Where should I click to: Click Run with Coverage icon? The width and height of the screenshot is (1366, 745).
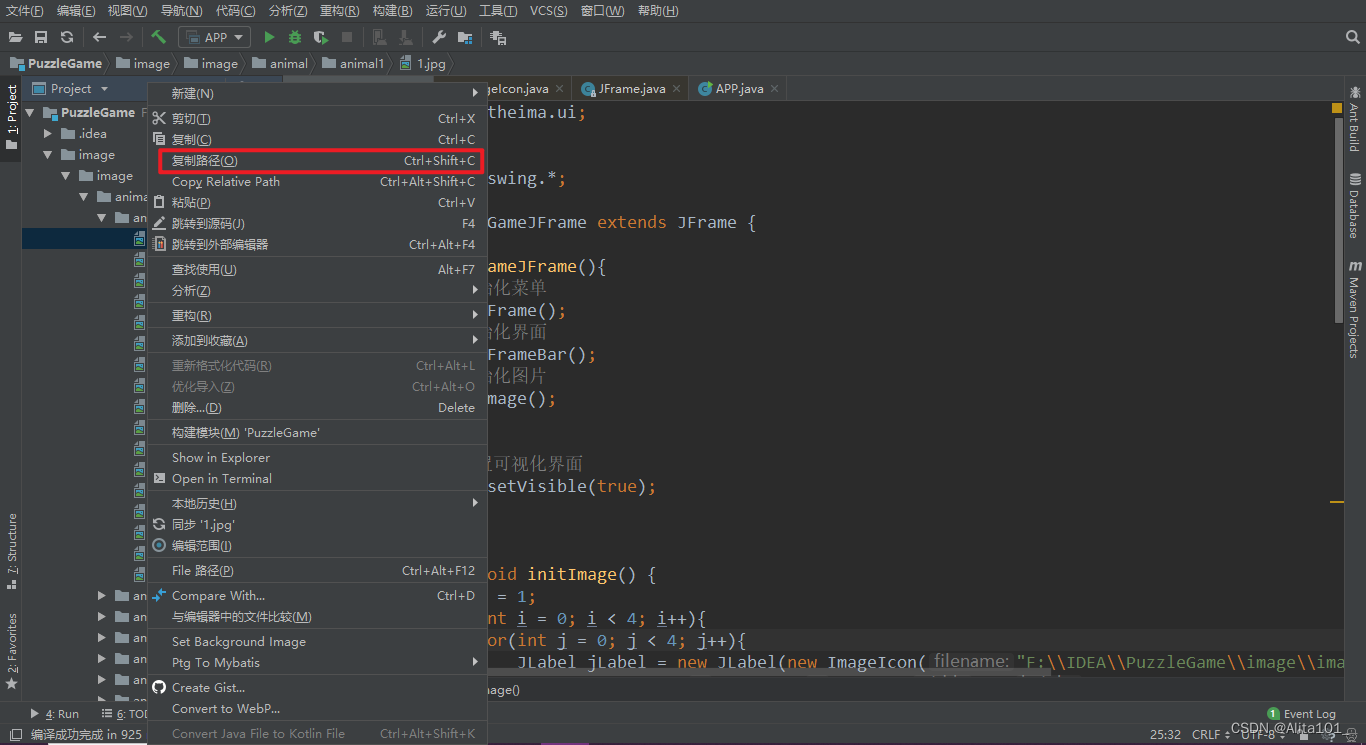pyautogui.click(x=320, y=37)
